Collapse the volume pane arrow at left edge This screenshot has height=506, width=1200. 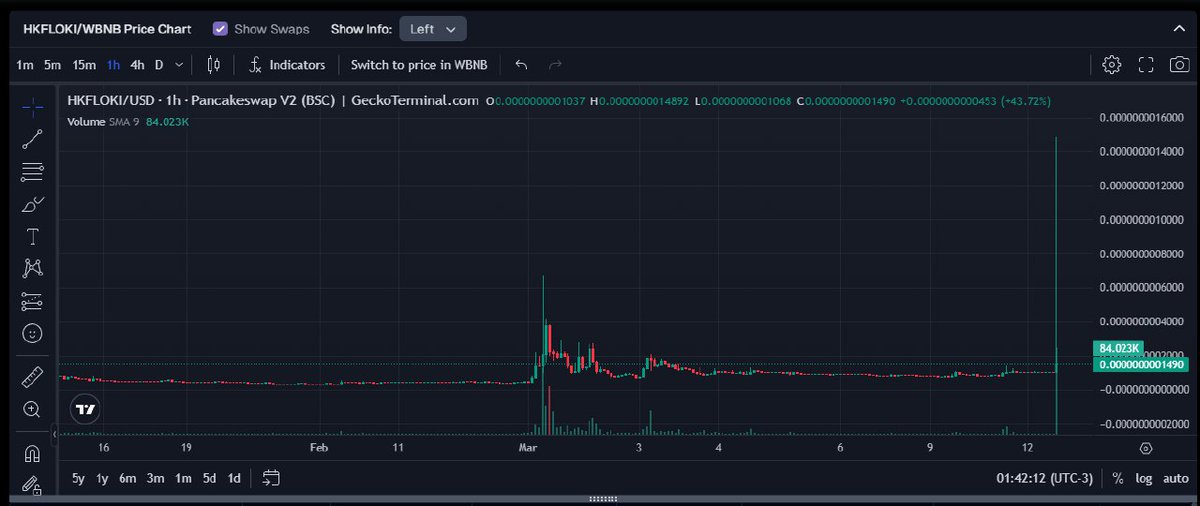(56, 433)
